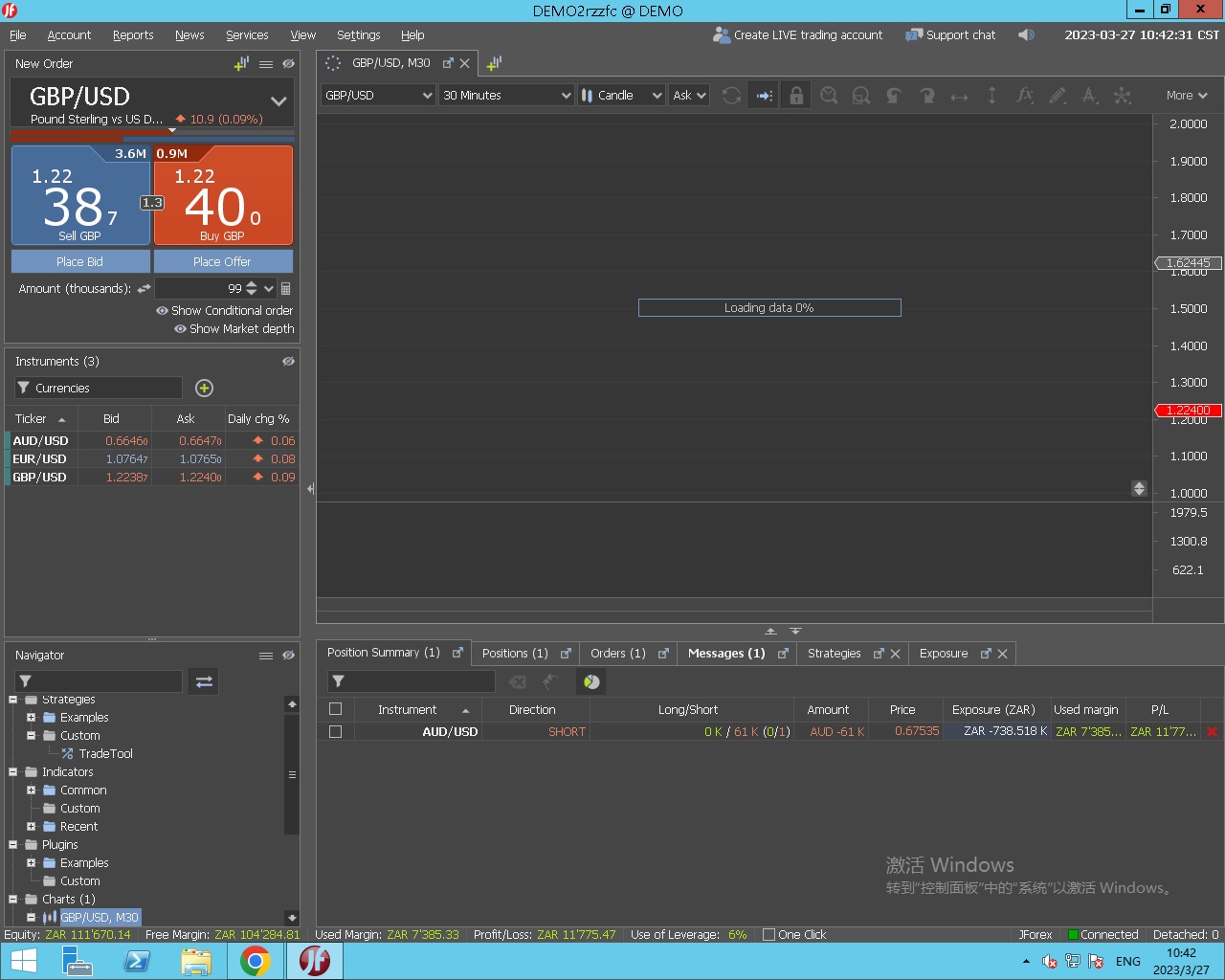
Task: Click the gray 1.62445 price marker on axis
Action: (1188, 262)
